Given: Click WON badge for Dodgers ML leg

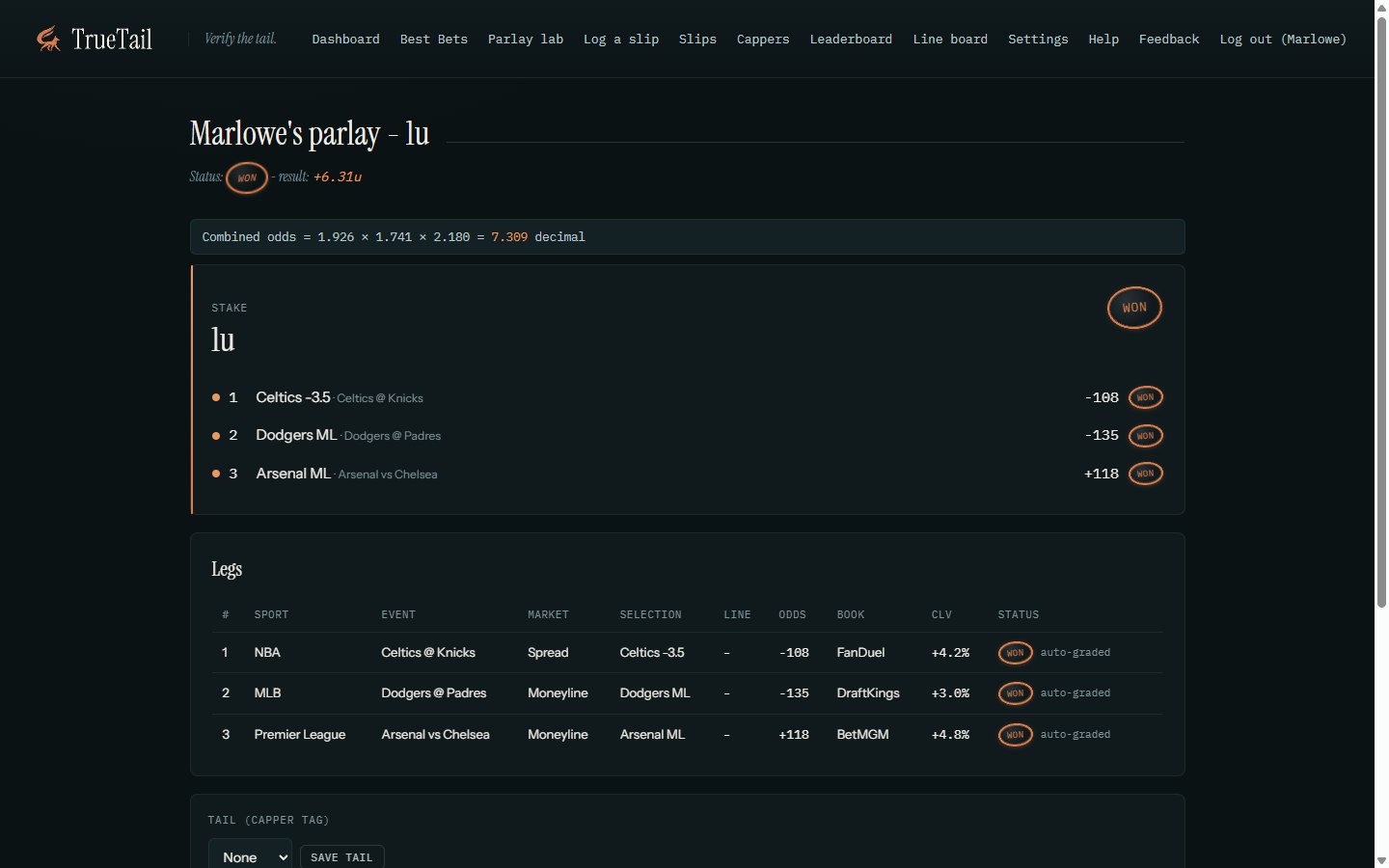Looking at the screenshot, I should [1146, 436].
